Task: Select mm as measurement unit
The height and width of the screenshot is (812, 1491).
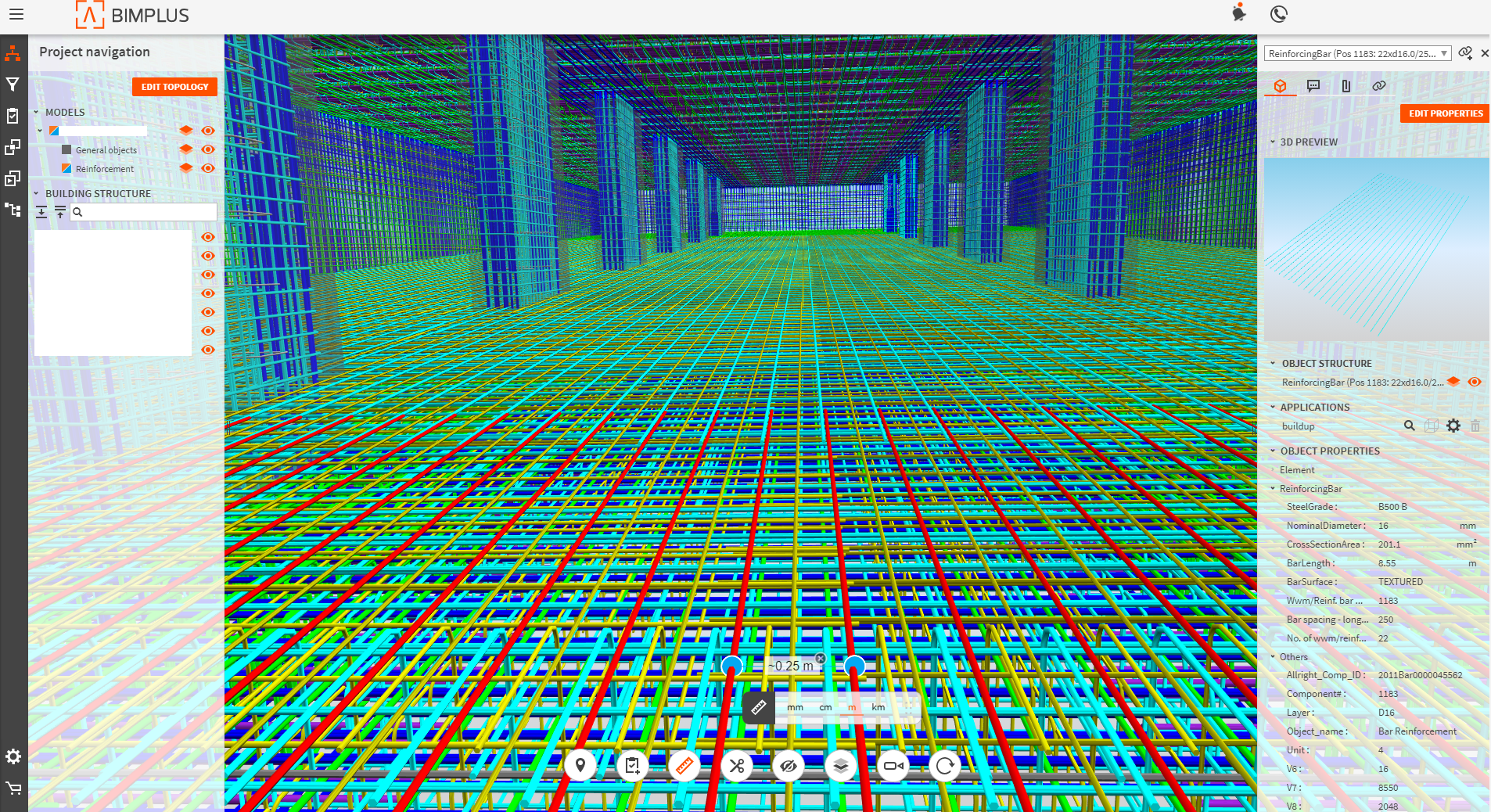Action: (795, 707)
